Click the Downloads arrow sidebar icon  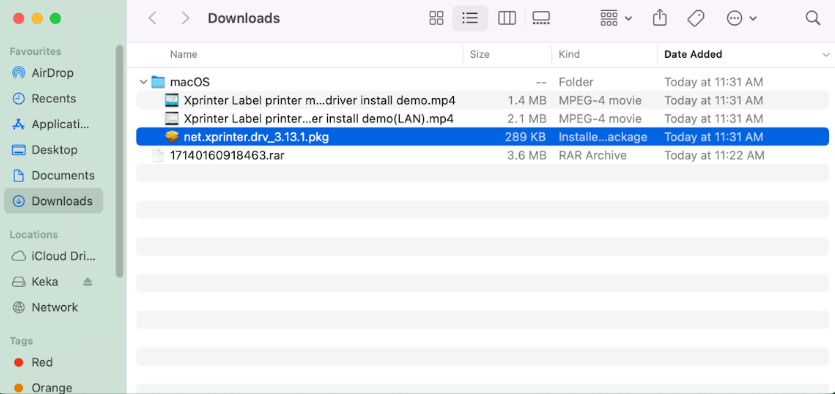(x=19, y=201)
